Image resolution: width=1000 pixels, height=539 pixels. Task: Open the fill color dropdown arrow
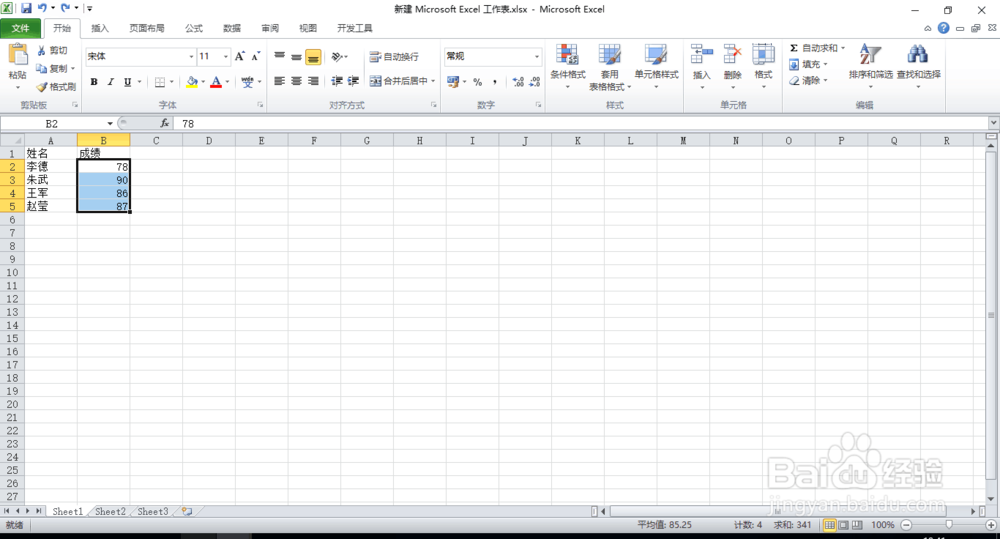(x=203, y=82)
